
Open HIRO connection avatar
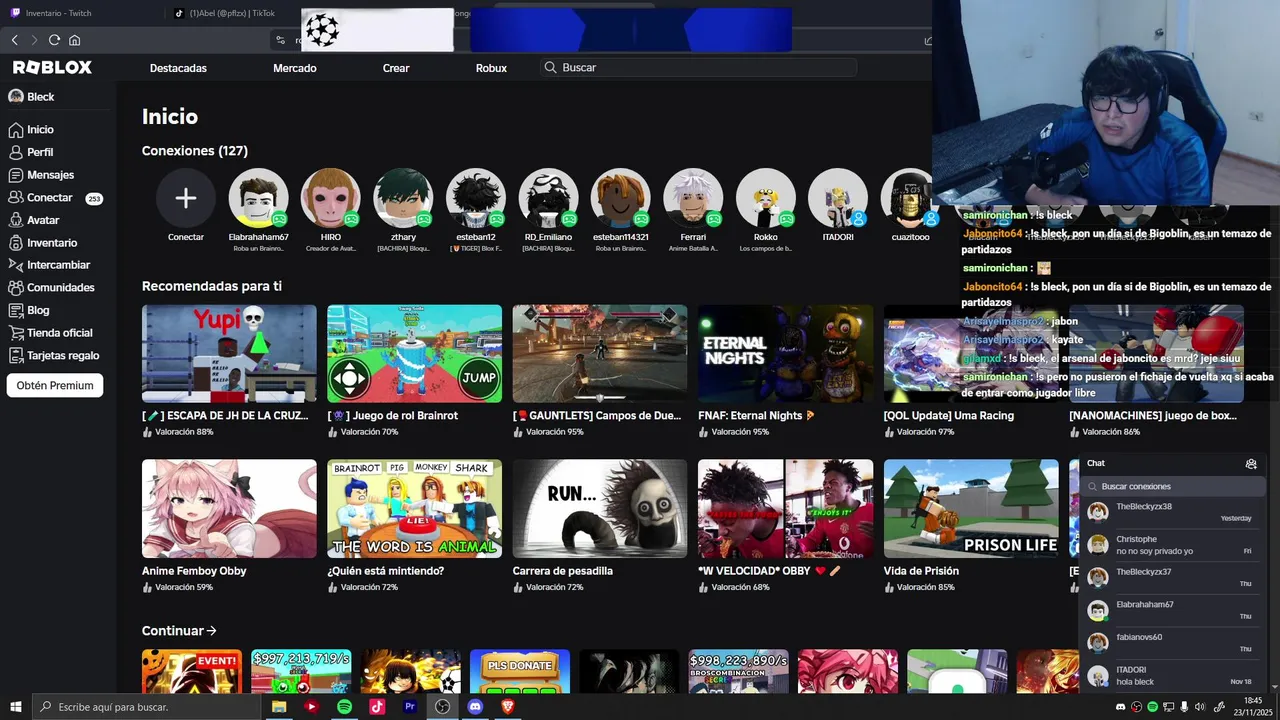(x=331, y=198)
